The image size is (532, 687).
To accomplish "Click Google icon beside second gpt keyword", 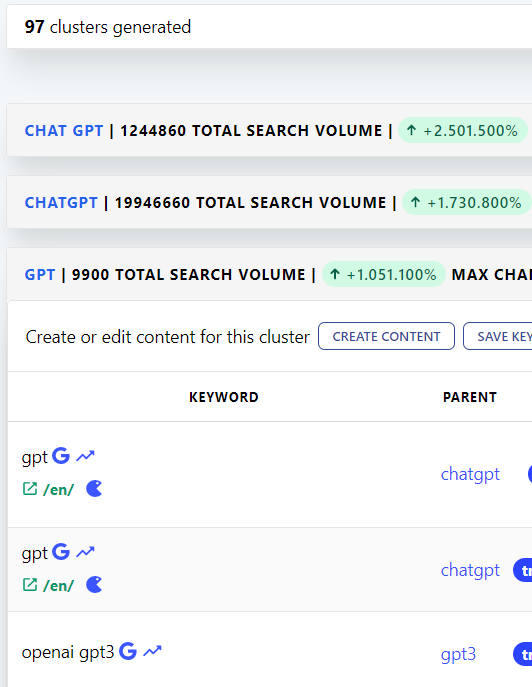I will pos(61,552).
